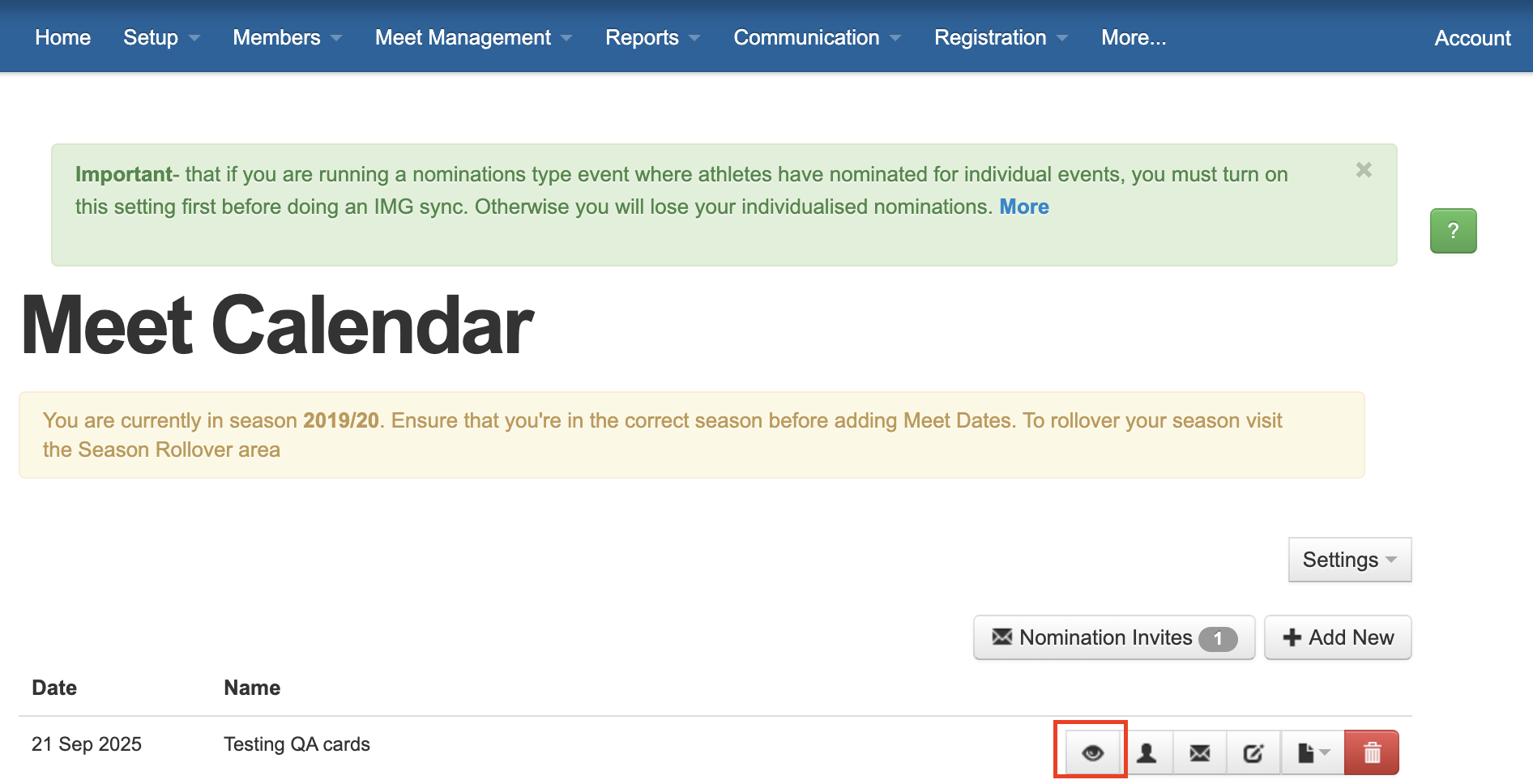Open the Account menu
This screenshot has height=784, width=1533.
tap(1472, 38)
